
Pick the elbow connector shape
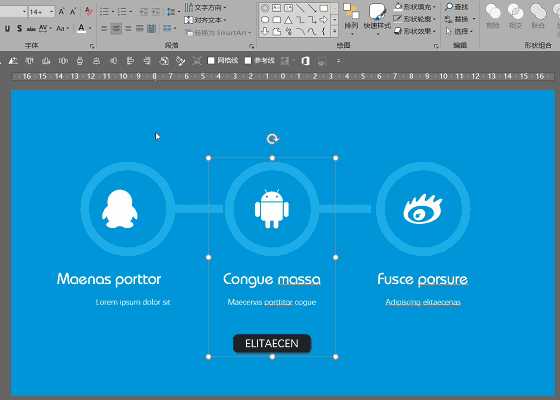(300, 20)
